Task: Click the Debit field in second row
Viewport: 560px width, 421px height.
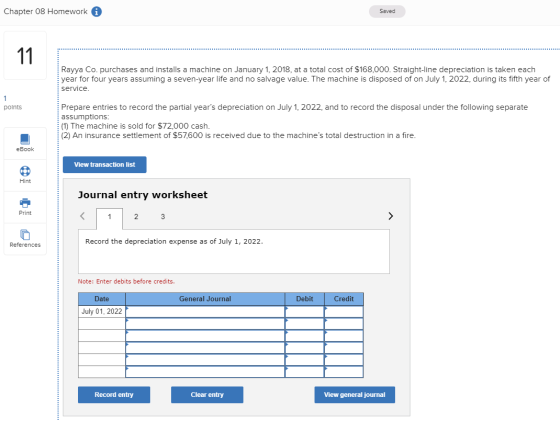Action: pos(305,324)
